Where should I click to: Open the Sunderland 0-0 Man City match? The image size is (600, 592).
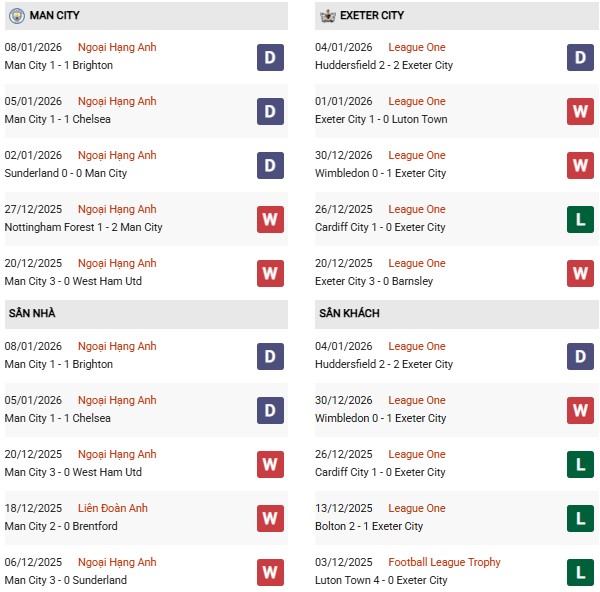click(x=66, y=173)
